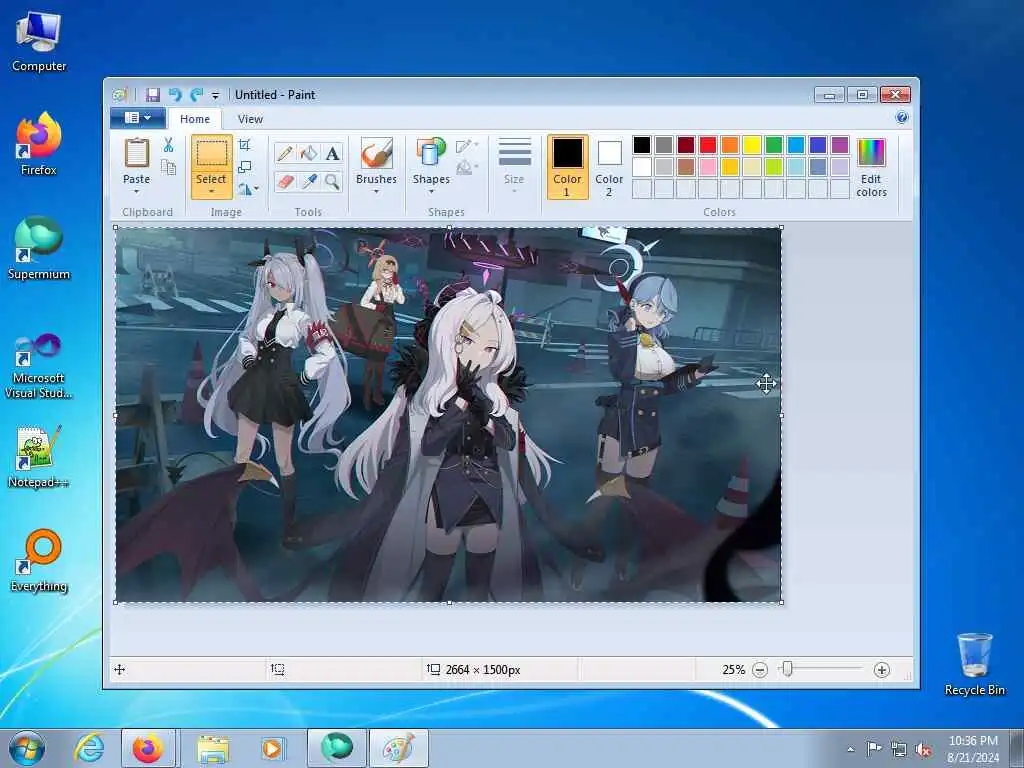Open Windows Media Player on taskbar

click(272, 748)
